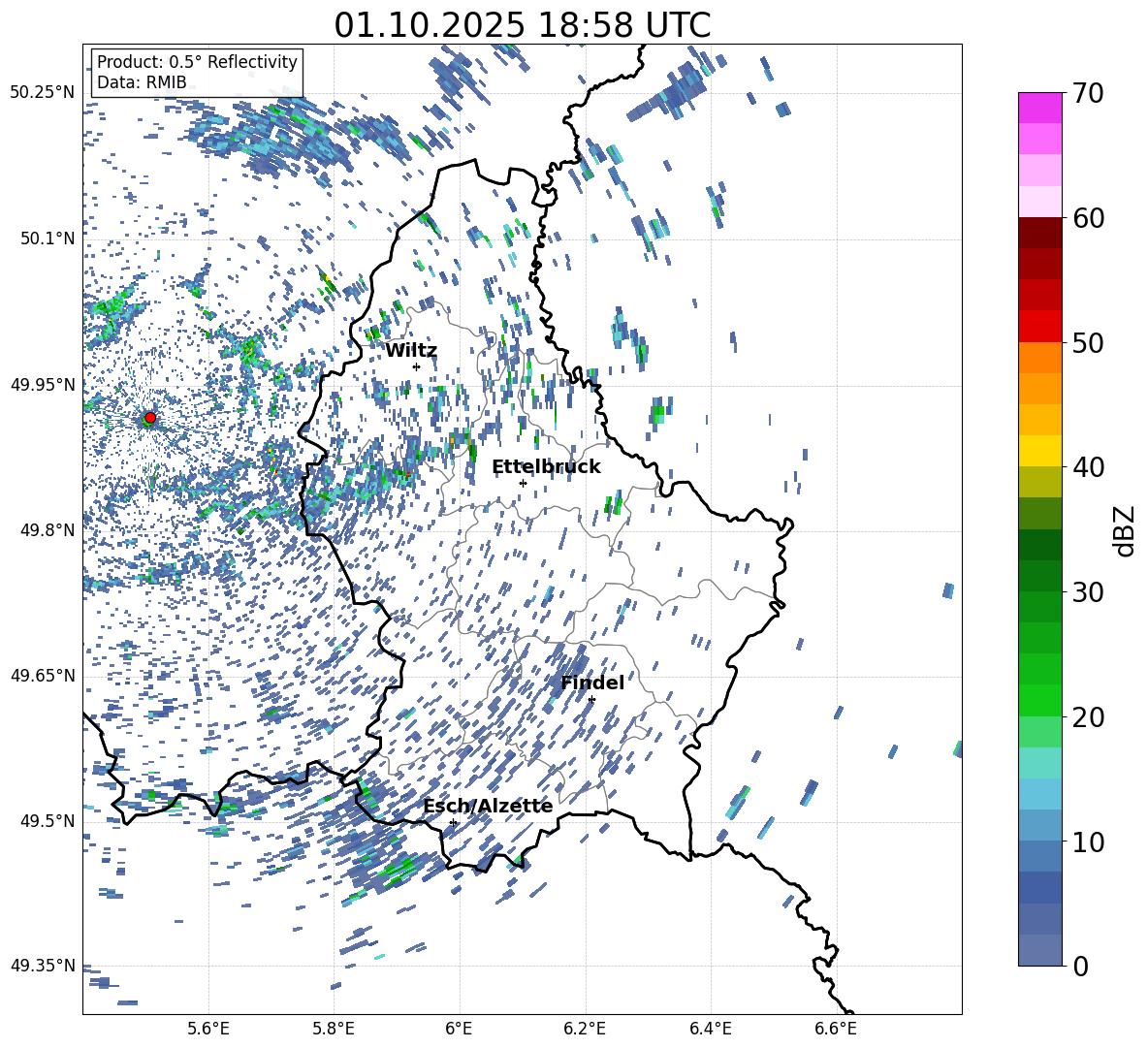This screenshot has width=1148, height=1048.
Task: Click the 6°E longitude label
Action: click(459, 1029)
